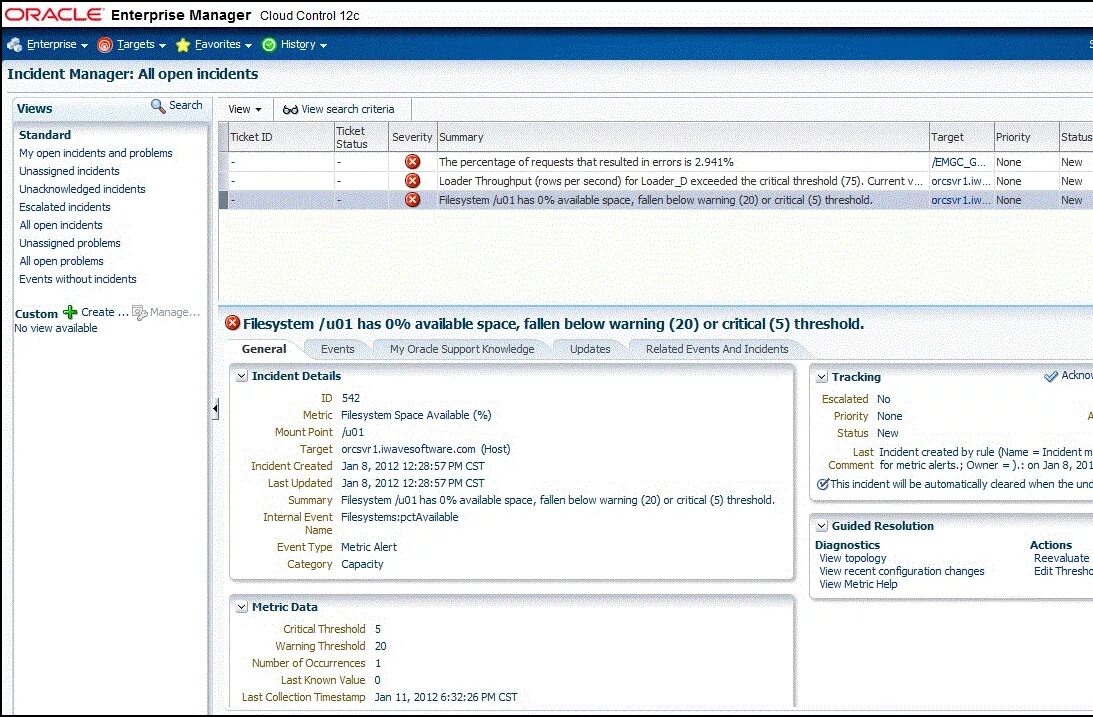The height and width of the screenshot is (717, 1093).
Task: Click target orcsvr1.iwavesoftware.com (Host) value
Action: [426, 449]
